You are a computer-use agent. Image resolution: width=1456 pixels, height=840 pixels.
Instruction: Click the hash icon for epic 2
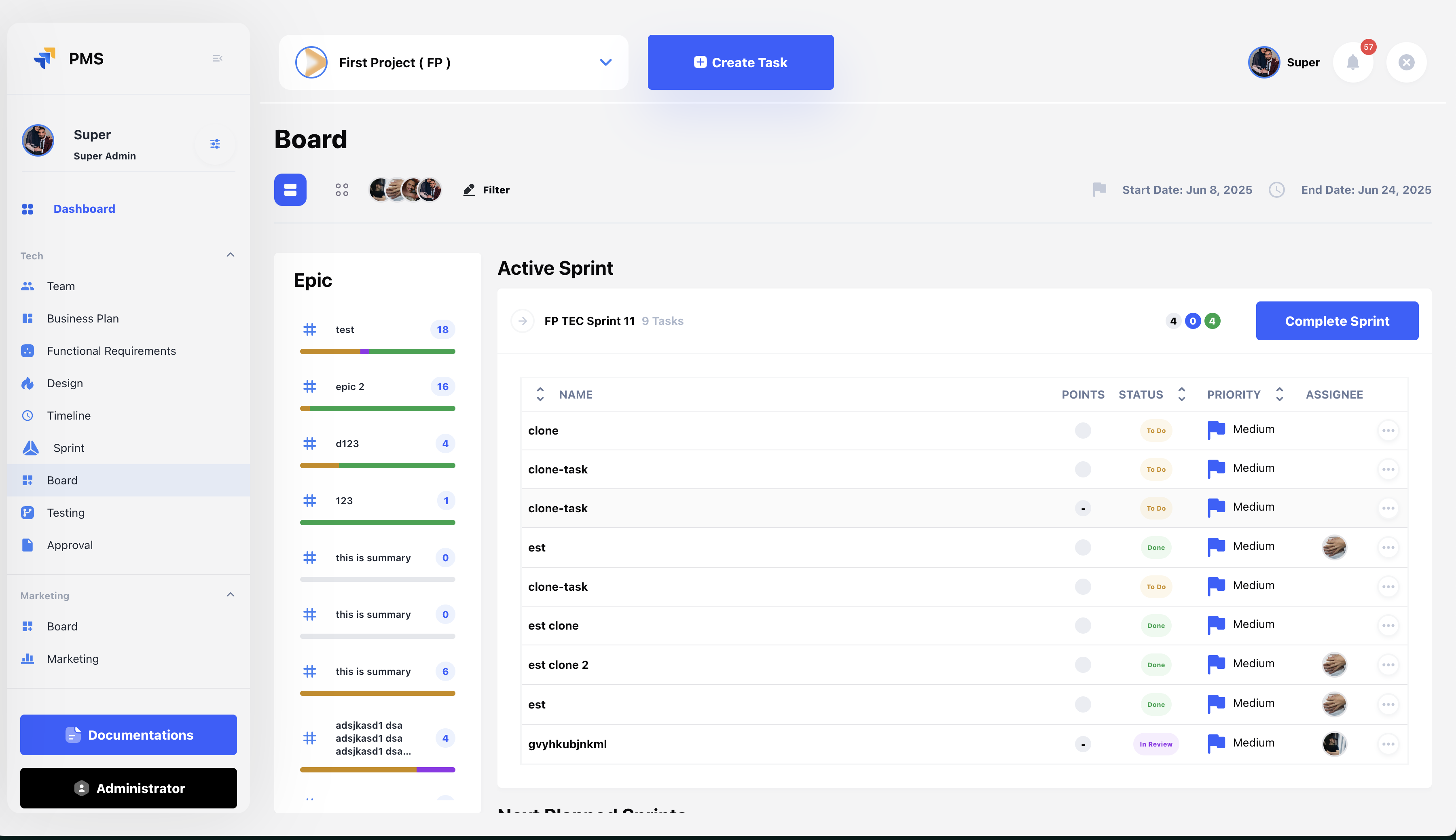(x=310, y=386)
